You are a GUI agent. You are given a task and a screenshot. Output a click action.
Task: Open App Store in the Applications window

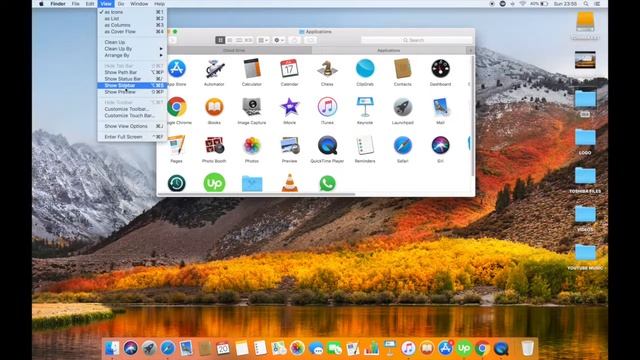[x=176, y=69]
